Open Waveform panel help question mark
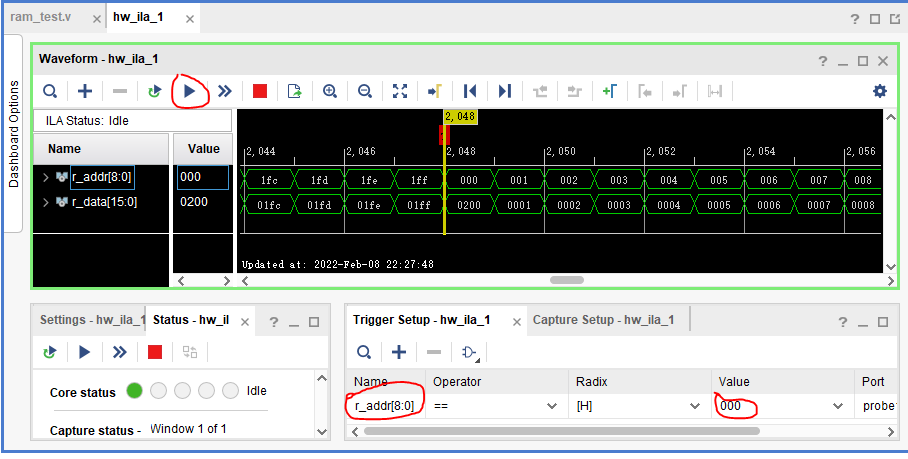The width and height of the screenshot is (908, 459). pyautogui.click(x=822, y=61)
